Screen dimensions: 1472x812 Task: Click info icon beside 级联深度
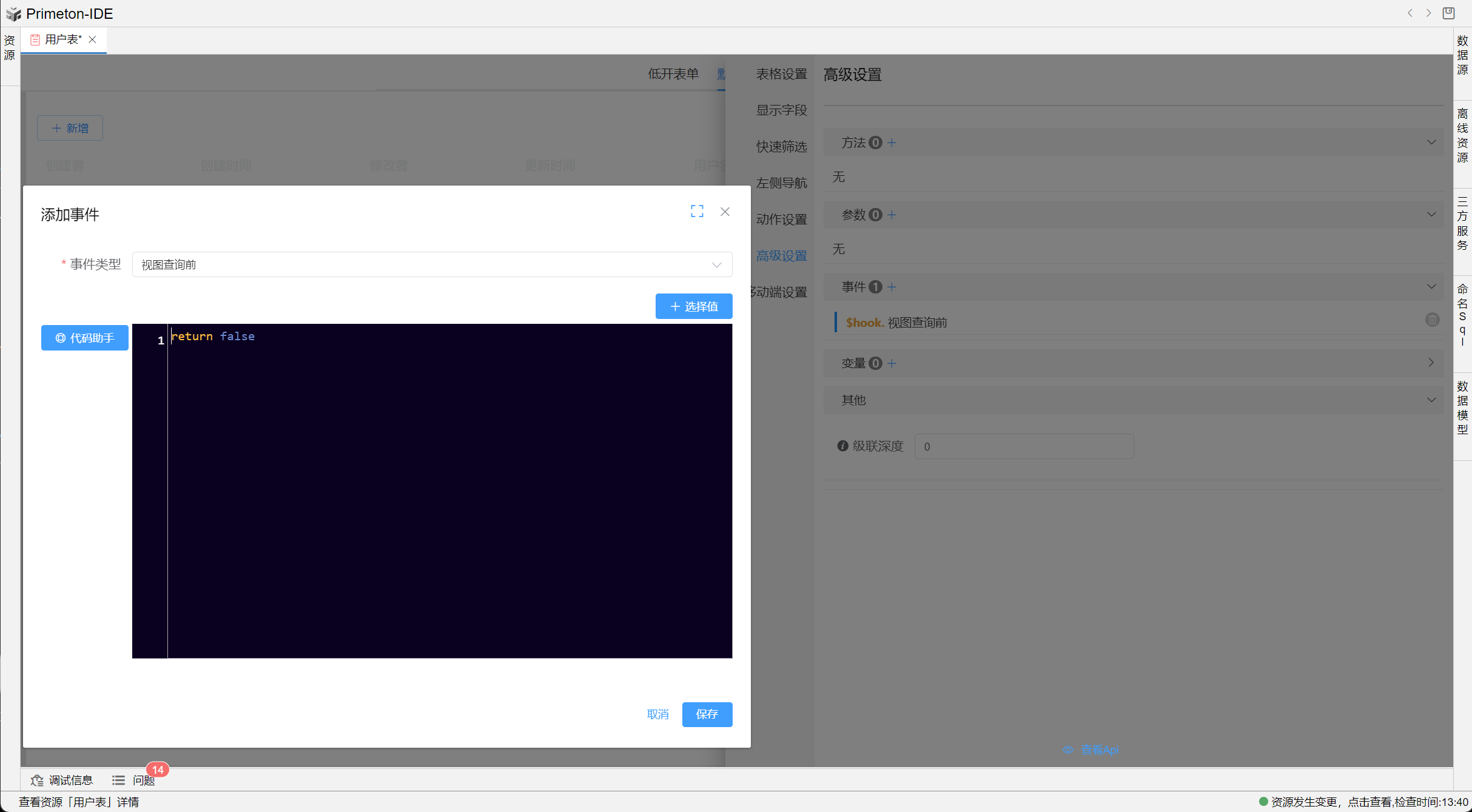pos(842,446)
